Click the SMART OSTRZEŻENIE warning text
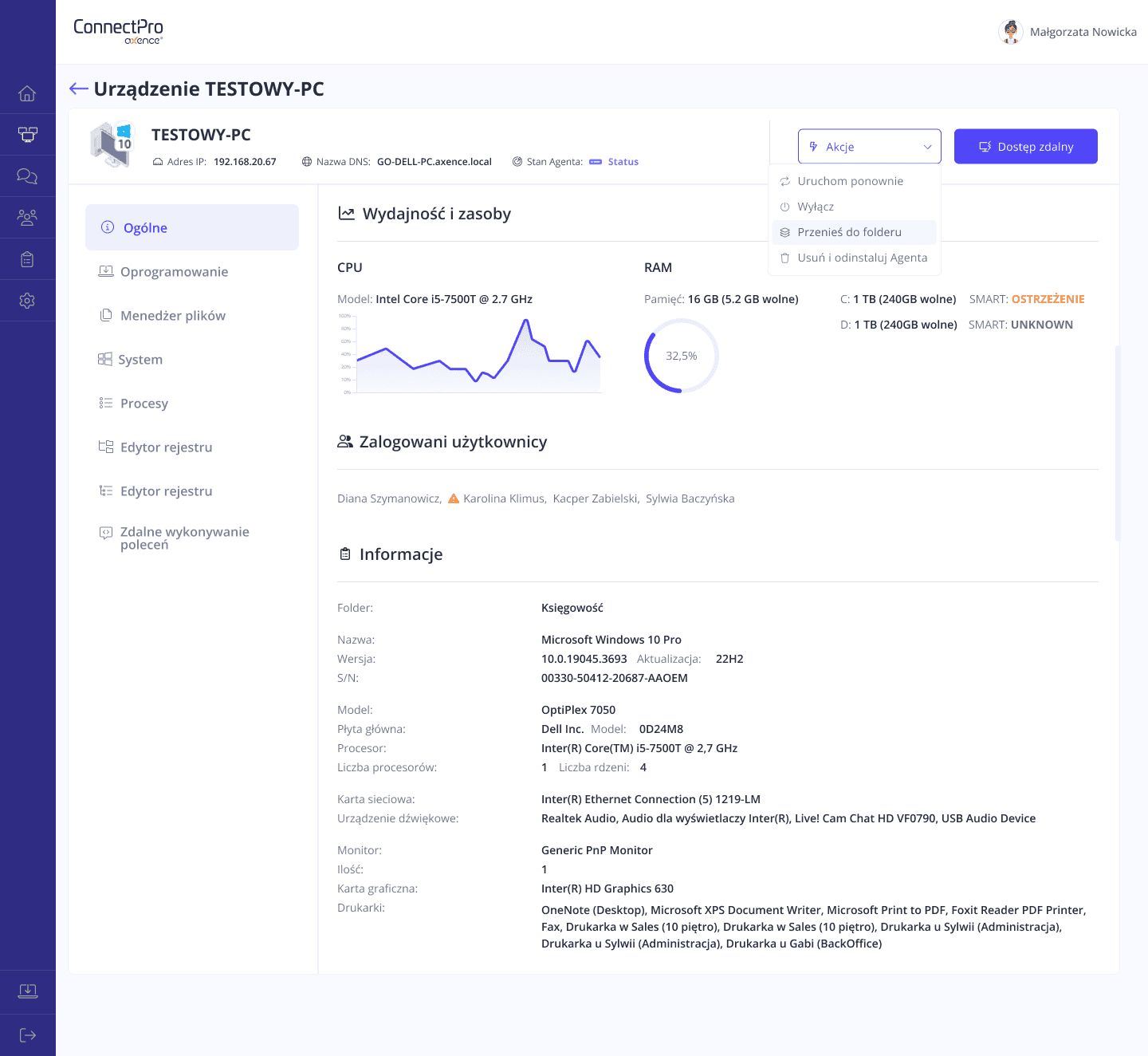Screen dimensions: 1148x1056 coord(1048,299)
